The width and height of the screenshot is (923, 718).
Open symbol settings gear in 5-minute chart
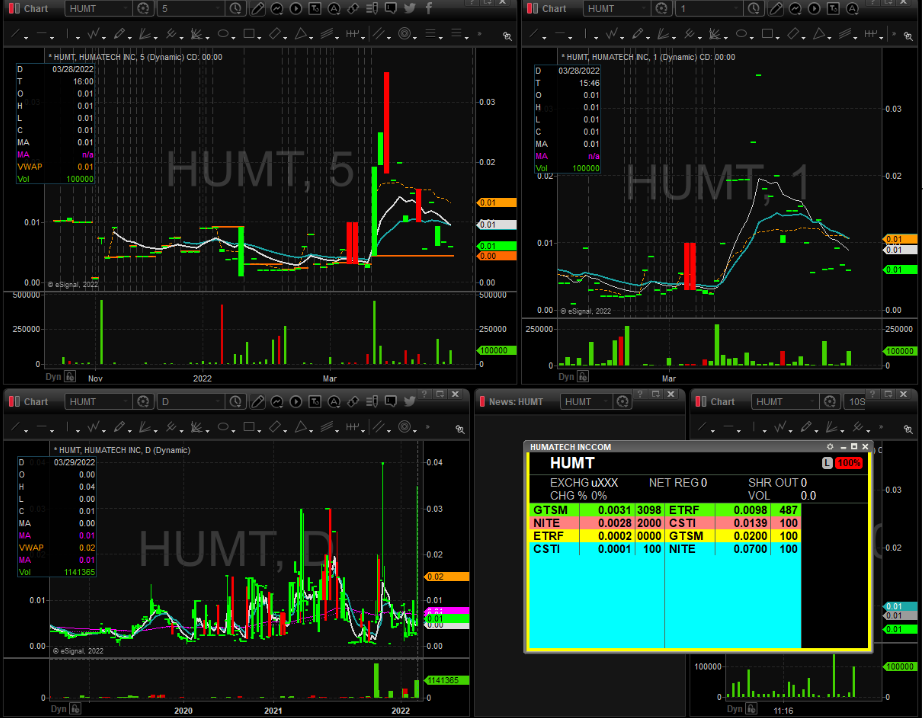[x=142, y=8]
